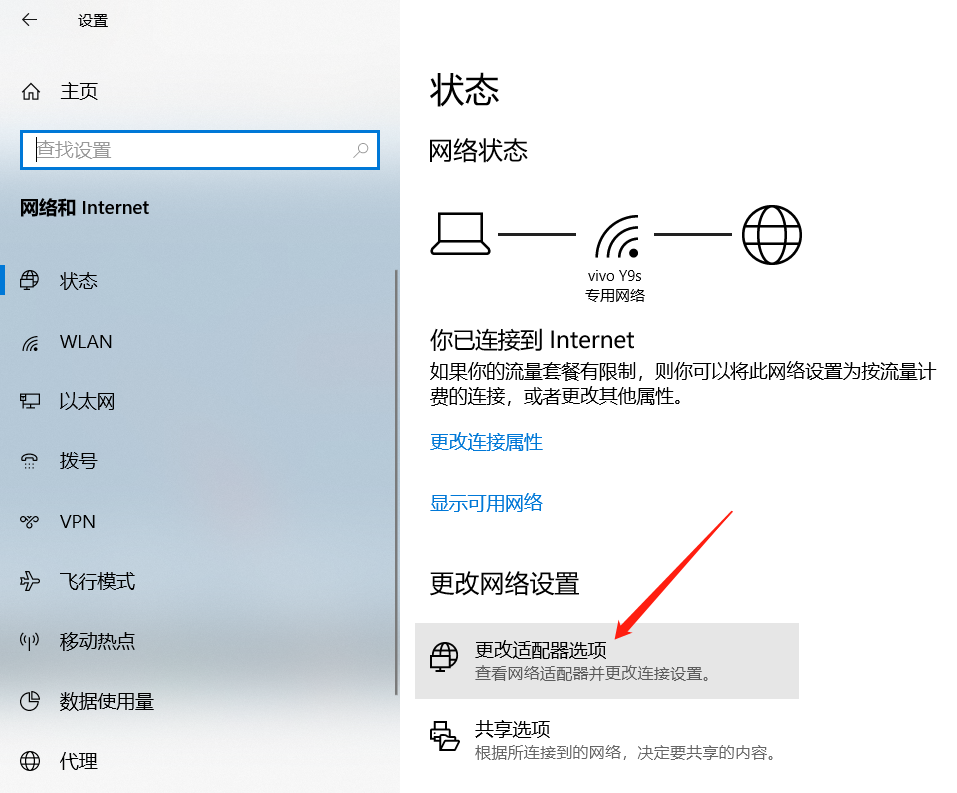Click 查看网络适配器并更改连接设置 description
The height and width of the screenshot is (793, 957).
[x=593, y=674]
